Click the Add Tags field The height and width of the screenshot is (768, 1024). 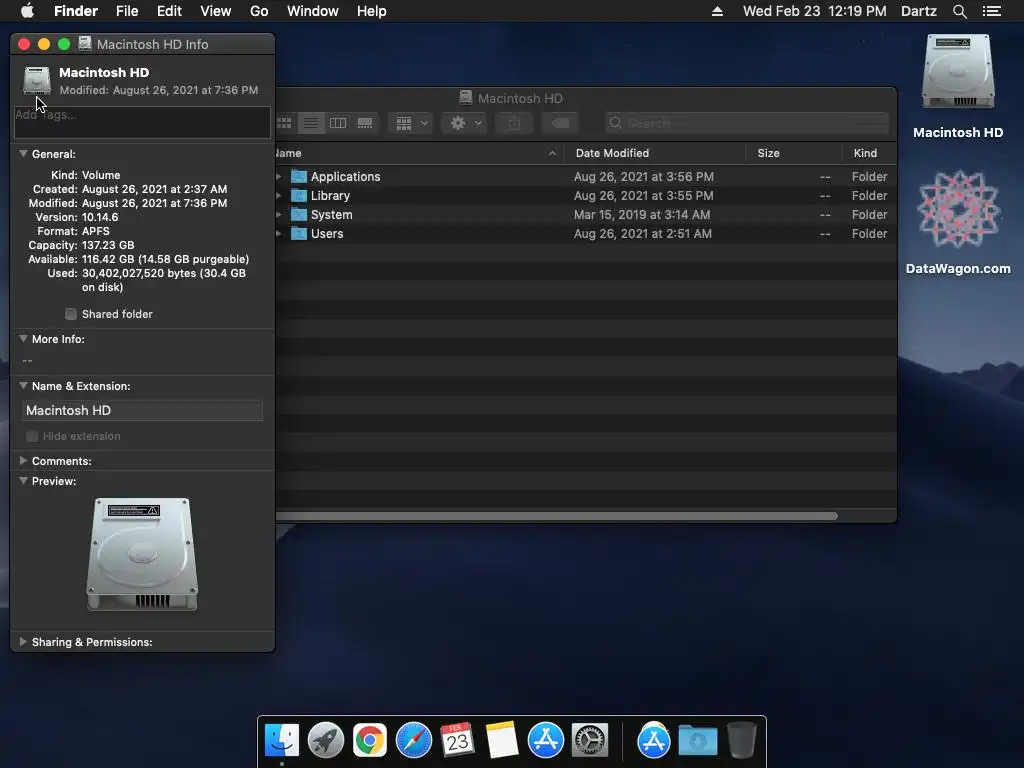click(x=142, y=122)
